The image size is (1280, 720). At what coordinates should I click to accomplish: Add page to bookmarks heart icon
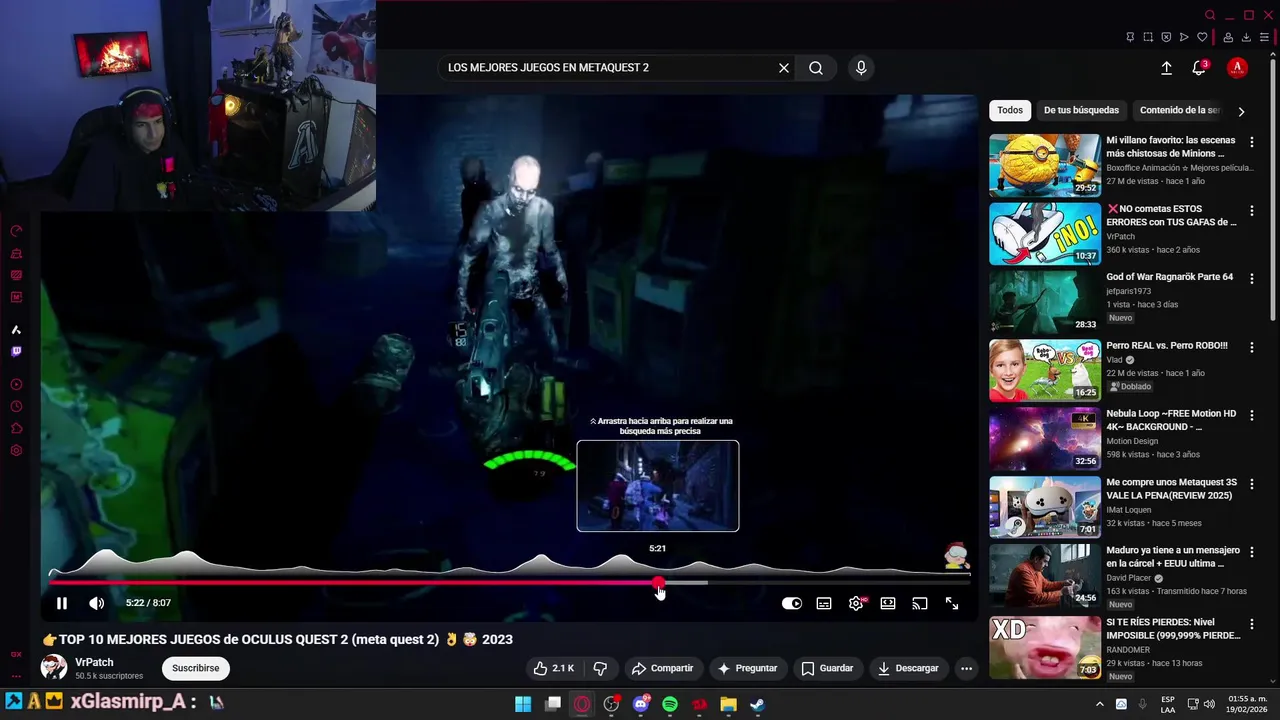click(1202, 37)
